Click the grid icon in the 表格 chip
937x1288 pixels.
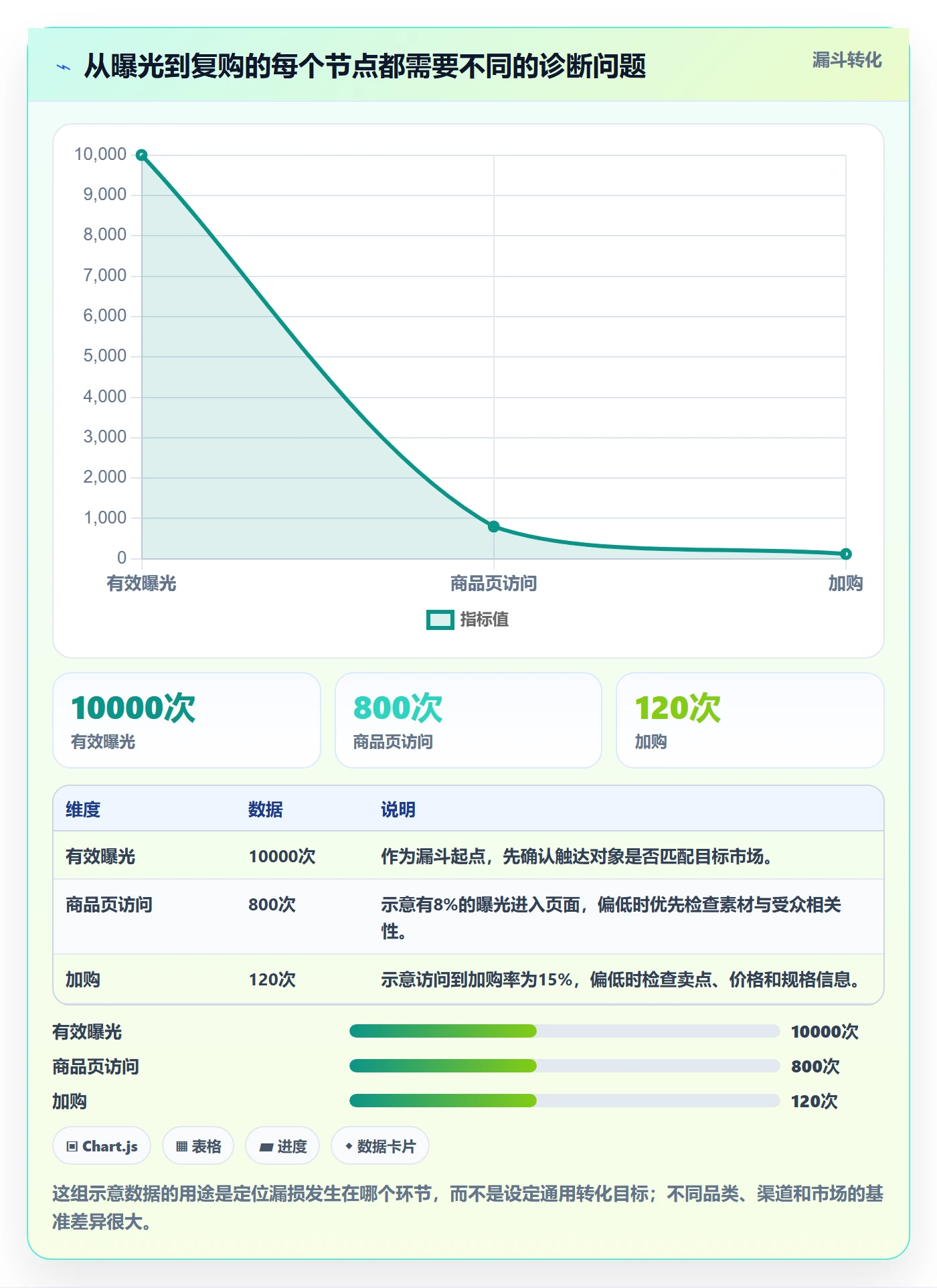coord(181,1147)
